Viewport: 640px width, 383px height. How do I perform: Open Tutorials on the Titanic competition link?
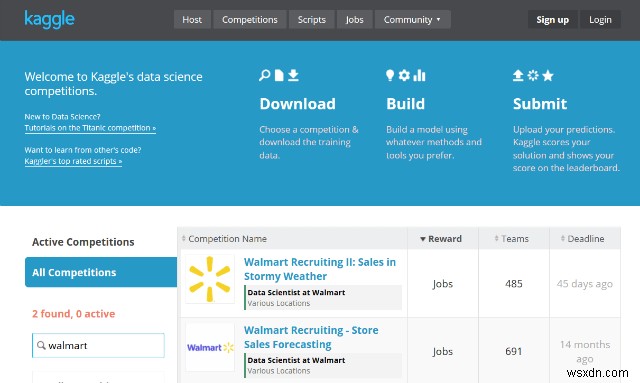coord(90,128)
